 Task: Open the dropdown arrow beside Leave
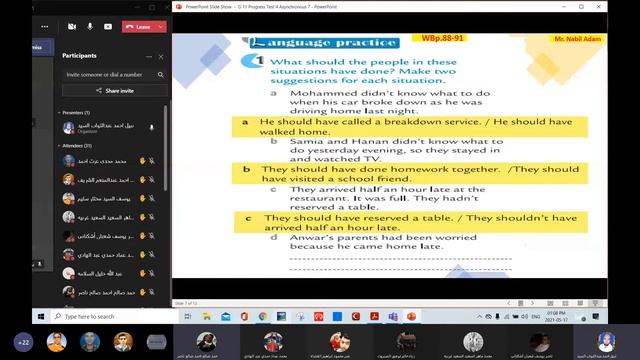pos(161,27)
